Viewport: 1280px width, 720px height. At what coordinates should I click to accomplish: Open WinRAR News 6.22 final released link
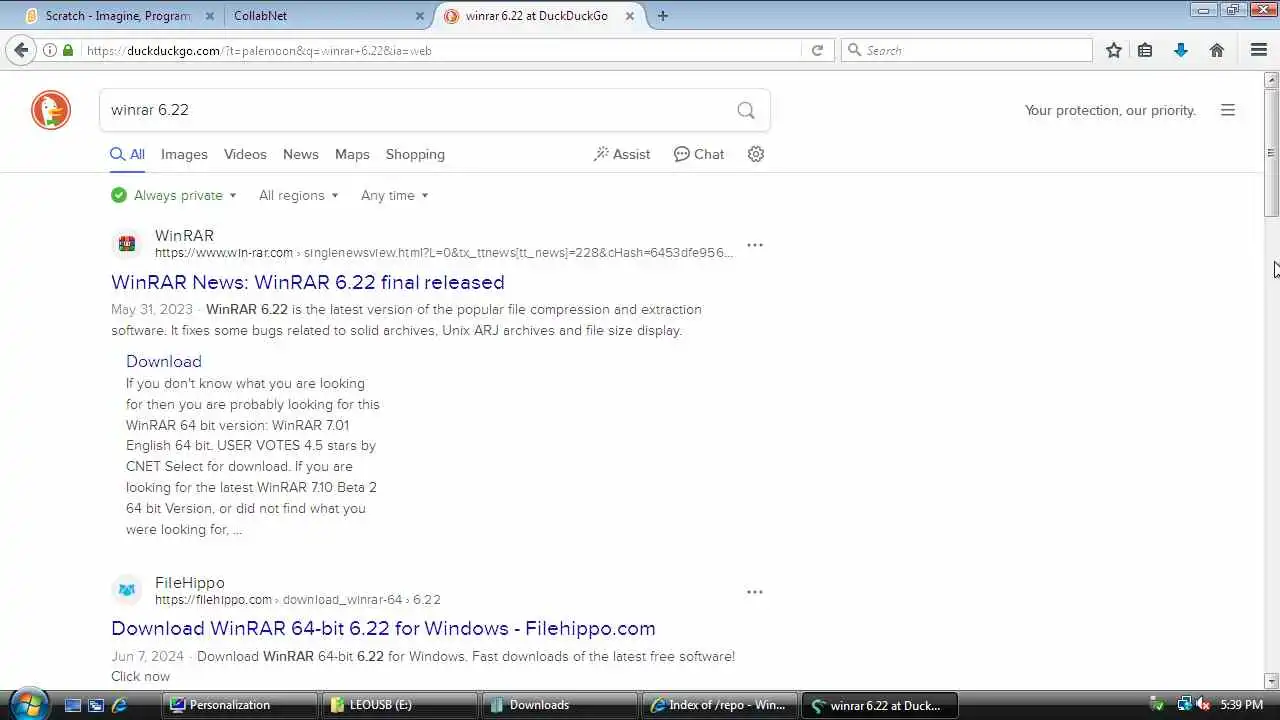308,282
